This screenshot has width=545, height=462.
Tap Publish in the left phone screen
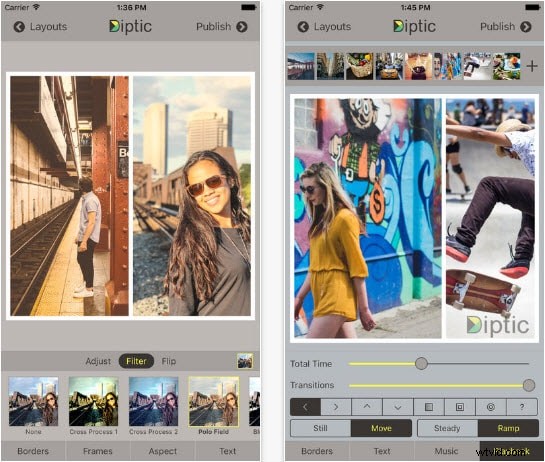222,27
